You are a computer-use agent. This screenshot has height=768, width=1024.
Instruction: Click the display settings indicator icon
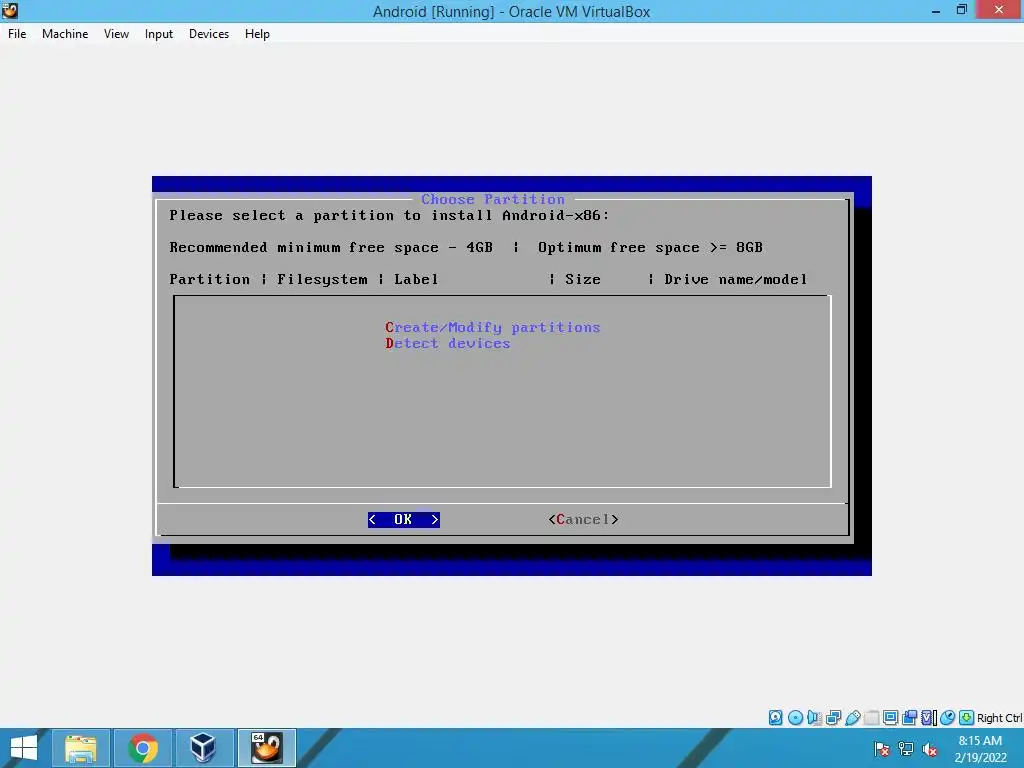[890, 718]
